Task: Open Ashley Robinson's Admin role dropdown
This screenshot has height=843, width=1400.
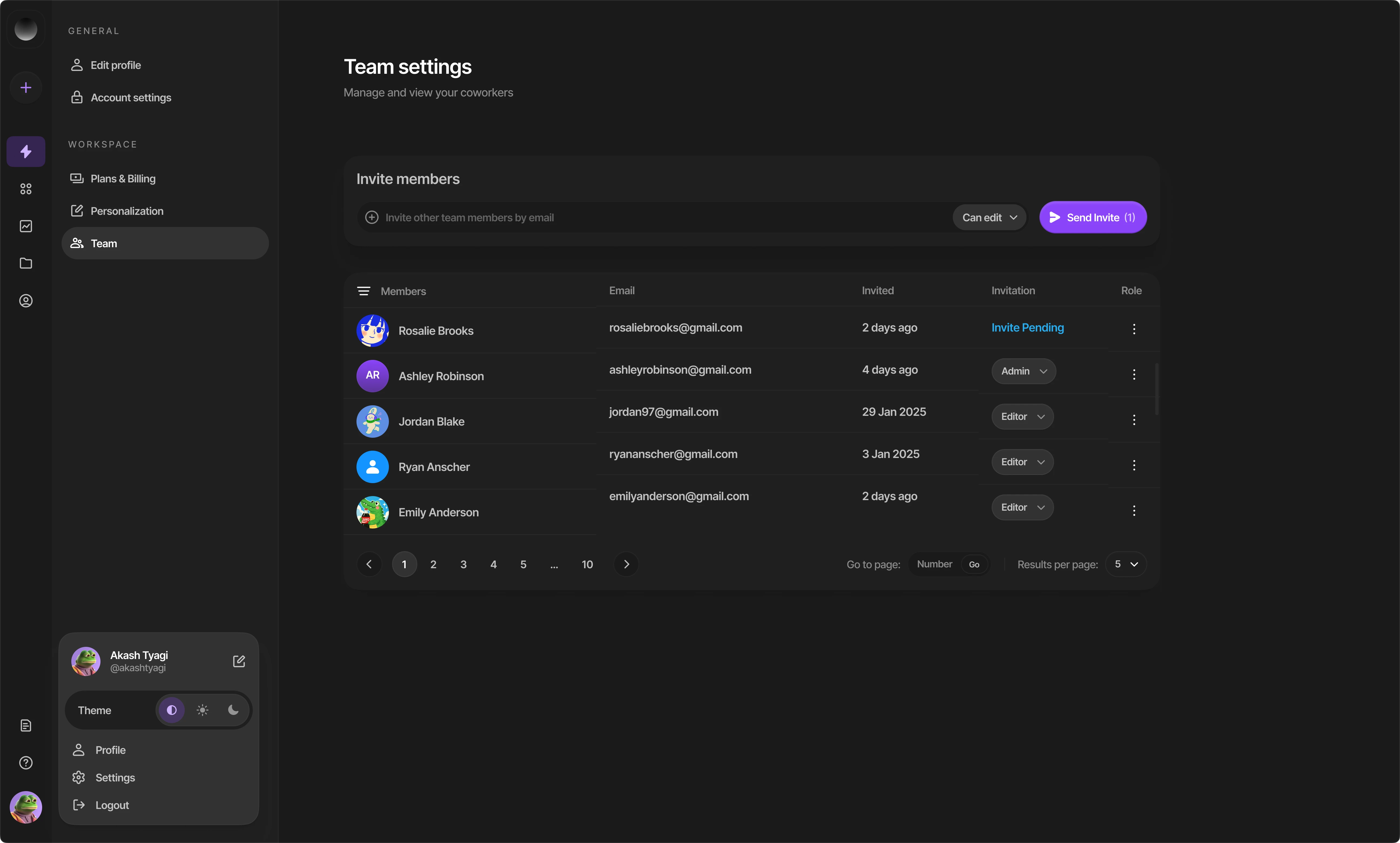Action: [x=1023, y=371]
